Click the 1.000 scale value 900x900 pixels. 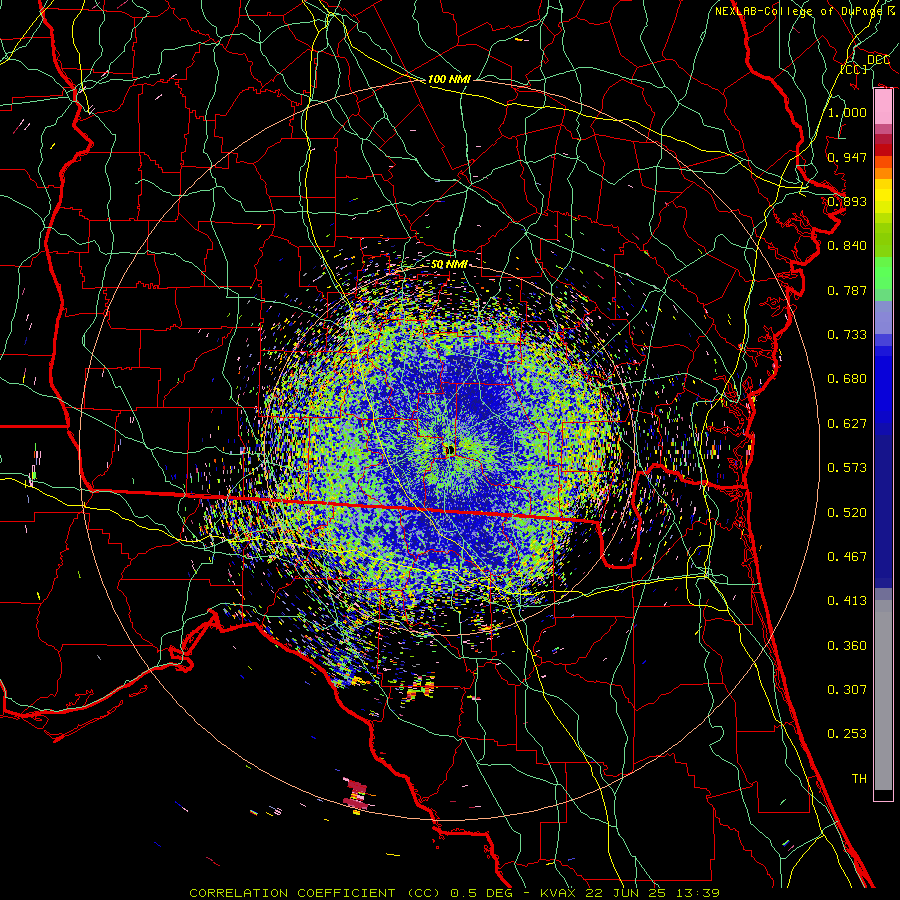pos(847,112)
